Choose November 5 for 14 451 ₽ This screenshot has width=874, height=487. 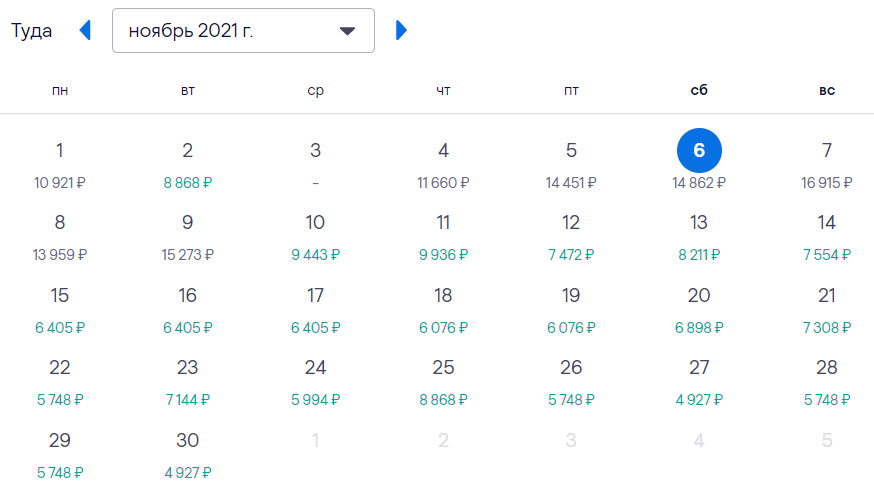click(571, 165)
